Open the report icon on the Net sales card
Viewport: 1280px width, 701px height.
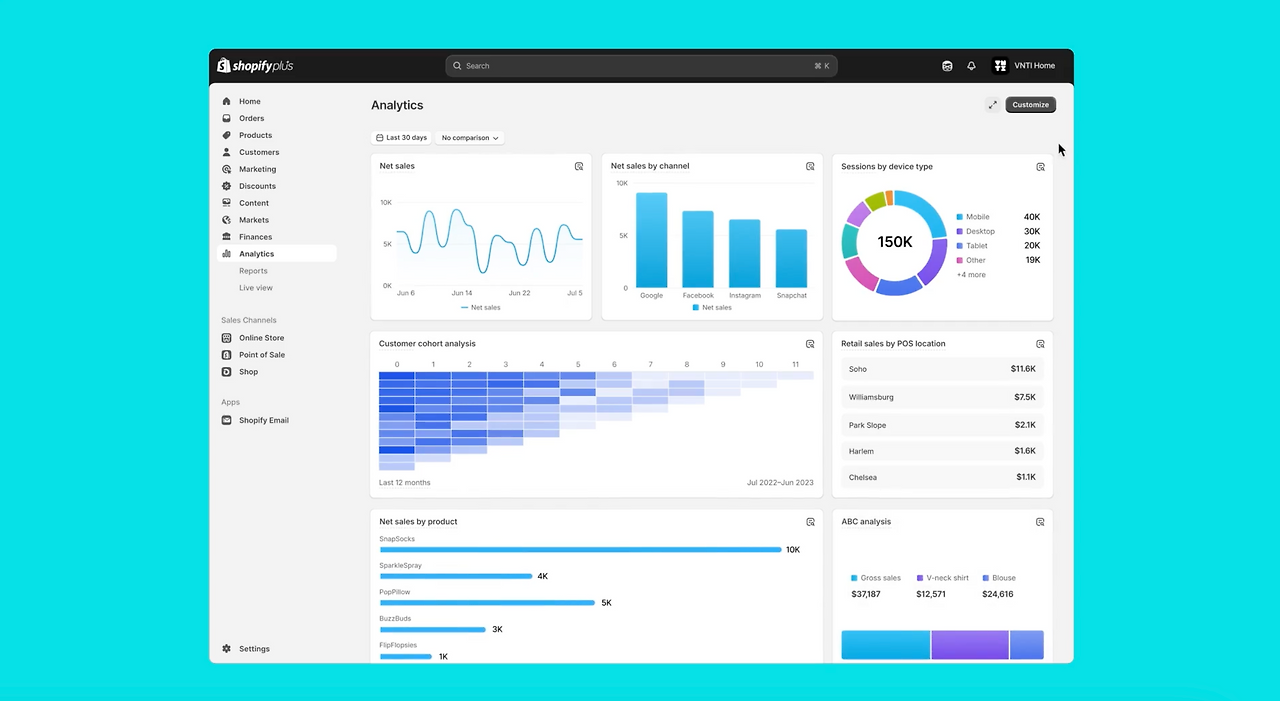tap(579, 166)
